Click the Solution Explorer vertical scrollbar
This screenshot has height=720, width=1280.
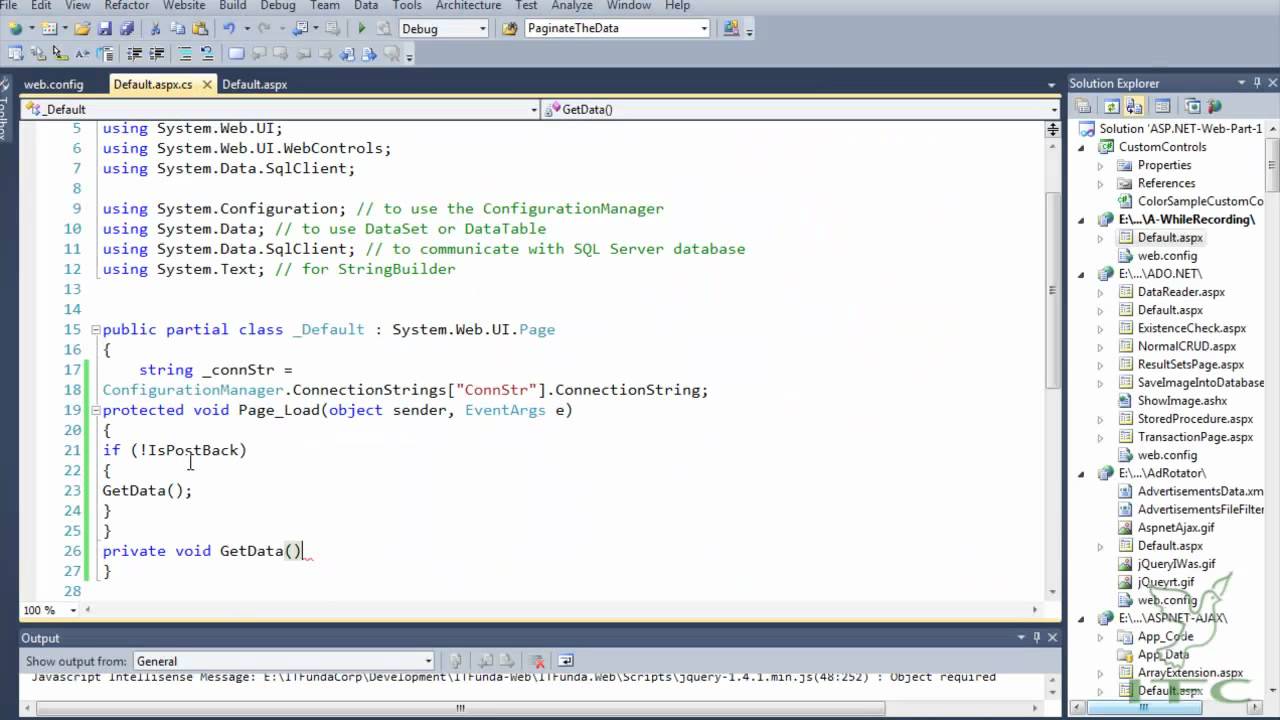coord(1272,165)
